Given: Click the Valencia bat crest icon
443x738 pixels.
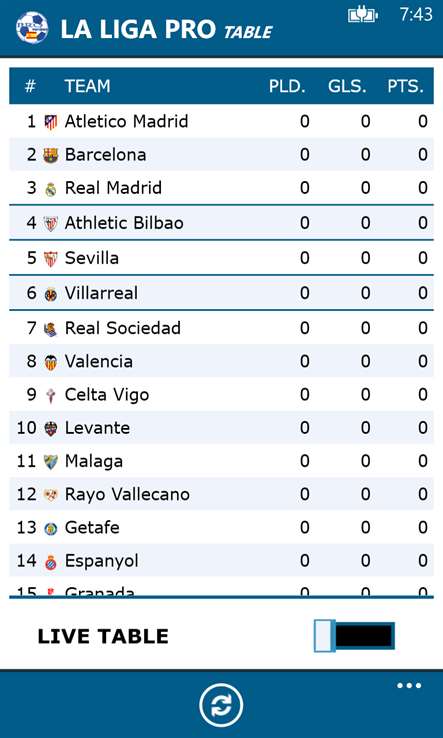Looking at the screenshot, I should (x=50, y=362).
